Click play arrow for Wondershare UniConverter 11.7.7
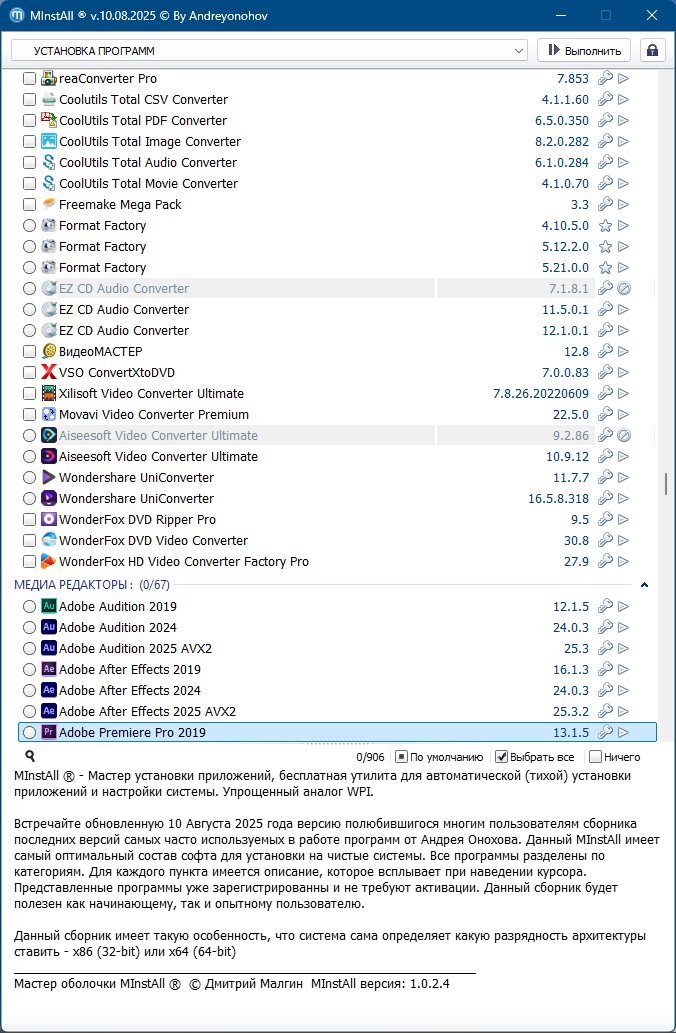This screenshot has width=676, height=1033. tap(623, 478)
